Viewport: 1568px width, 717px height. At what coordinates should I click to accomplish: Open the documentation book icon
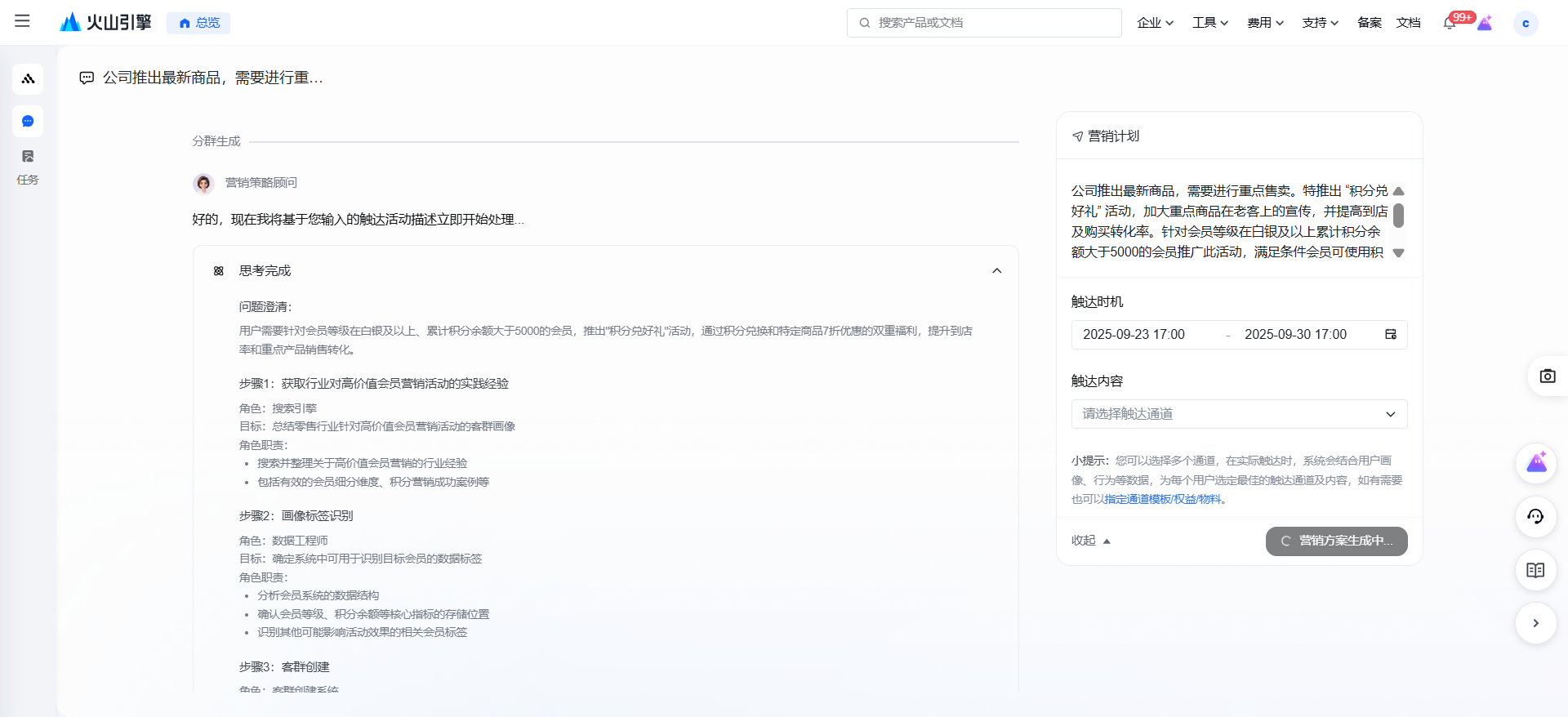point(1535,571)
